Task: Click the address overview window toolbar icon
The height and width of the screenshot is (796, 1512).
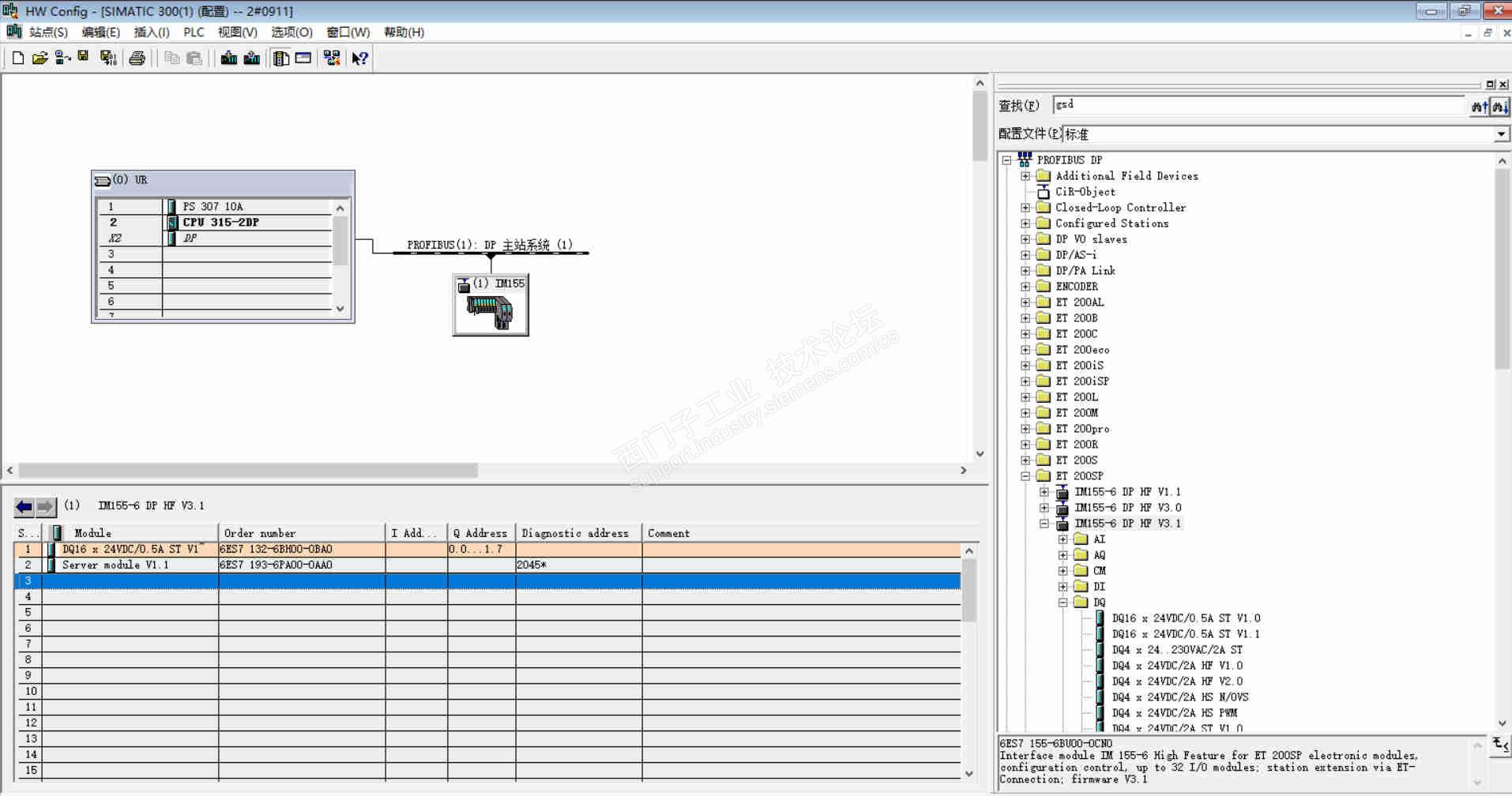Action: pos(303,58)
